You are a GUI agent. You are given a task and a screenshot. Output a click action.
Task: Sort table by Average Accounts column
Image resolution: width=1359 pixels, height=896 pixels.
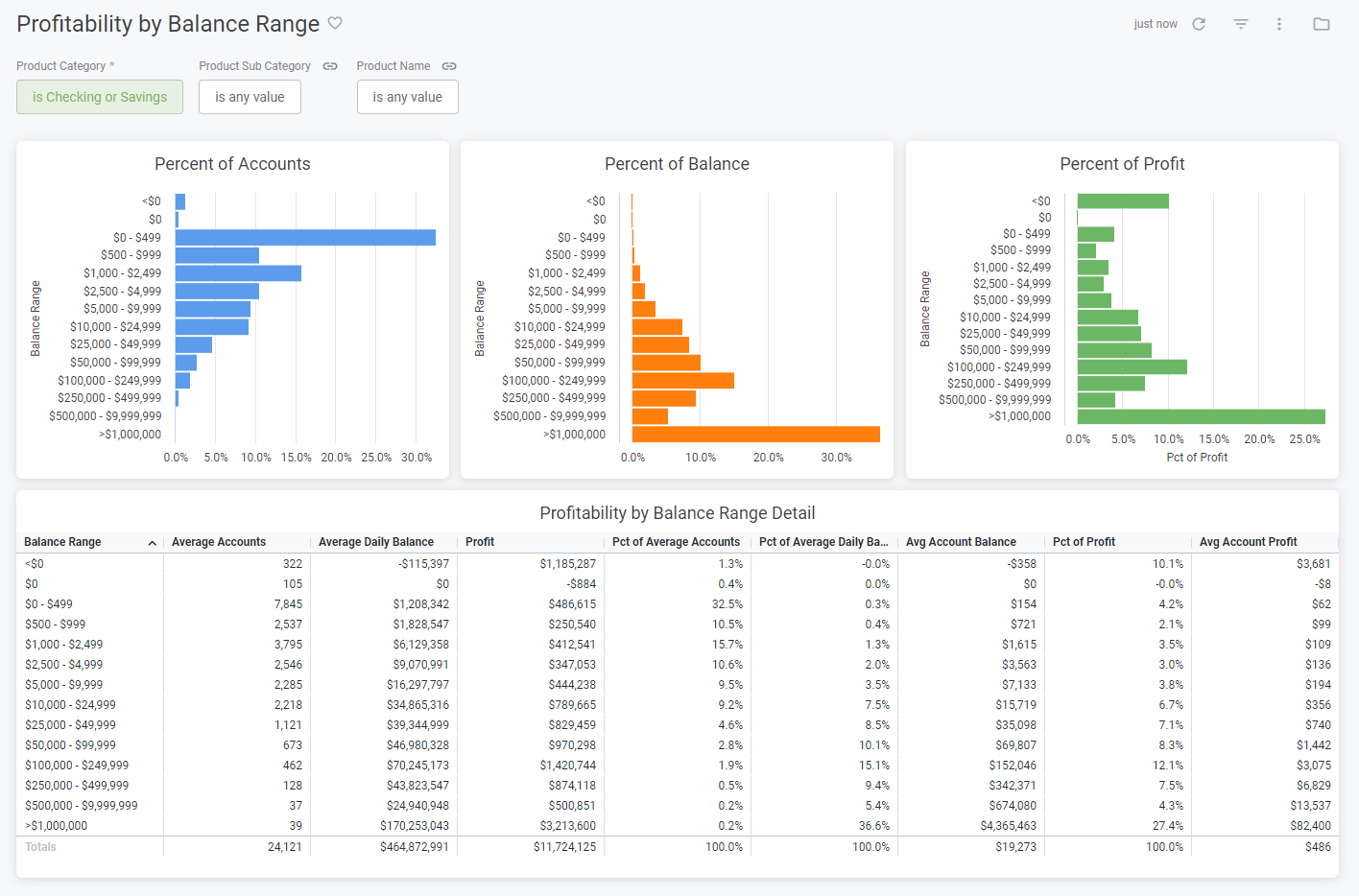pos(219,542)
